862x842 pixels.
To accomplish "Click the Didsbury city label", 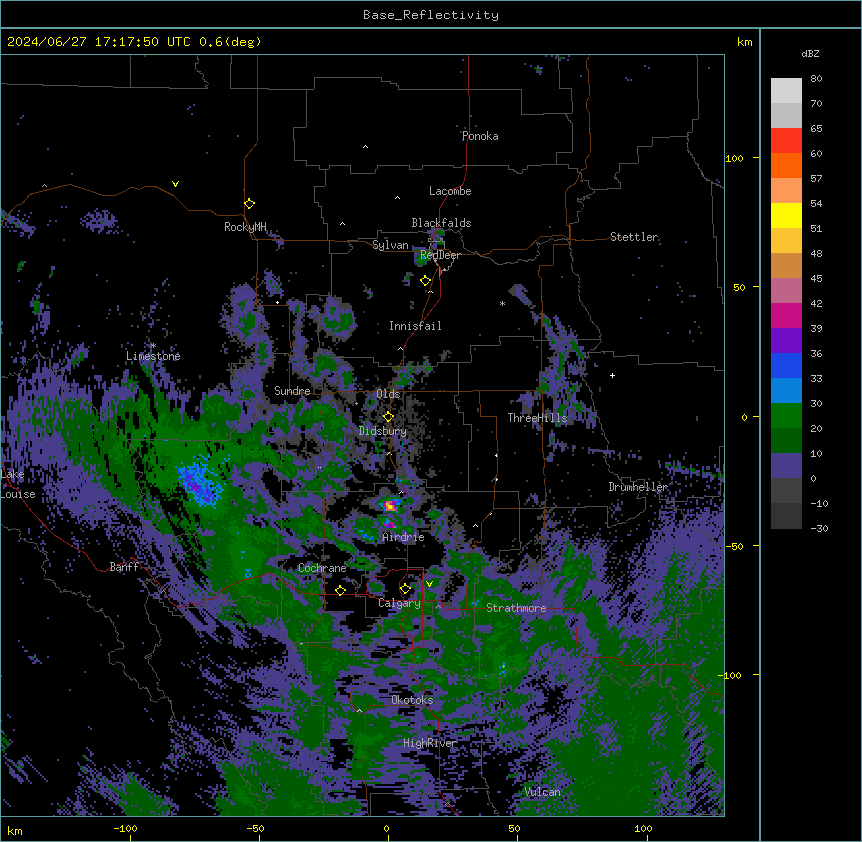I will click(383, 431).
